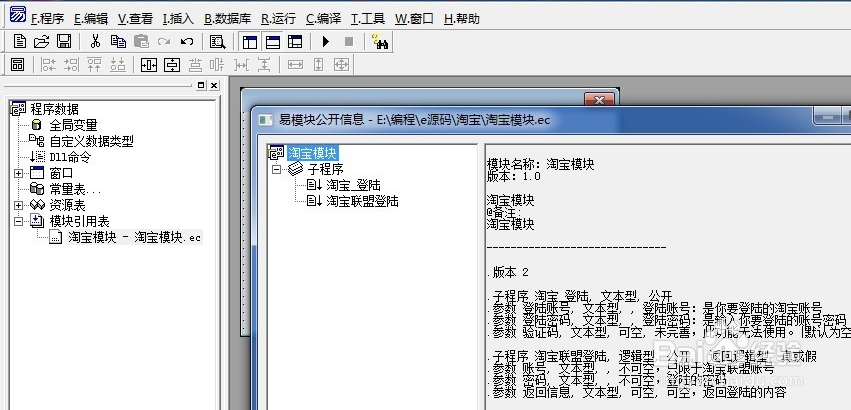851x410 pixels.
Task: Open the H.帮助 menu
Action: (x=462, y=18)
